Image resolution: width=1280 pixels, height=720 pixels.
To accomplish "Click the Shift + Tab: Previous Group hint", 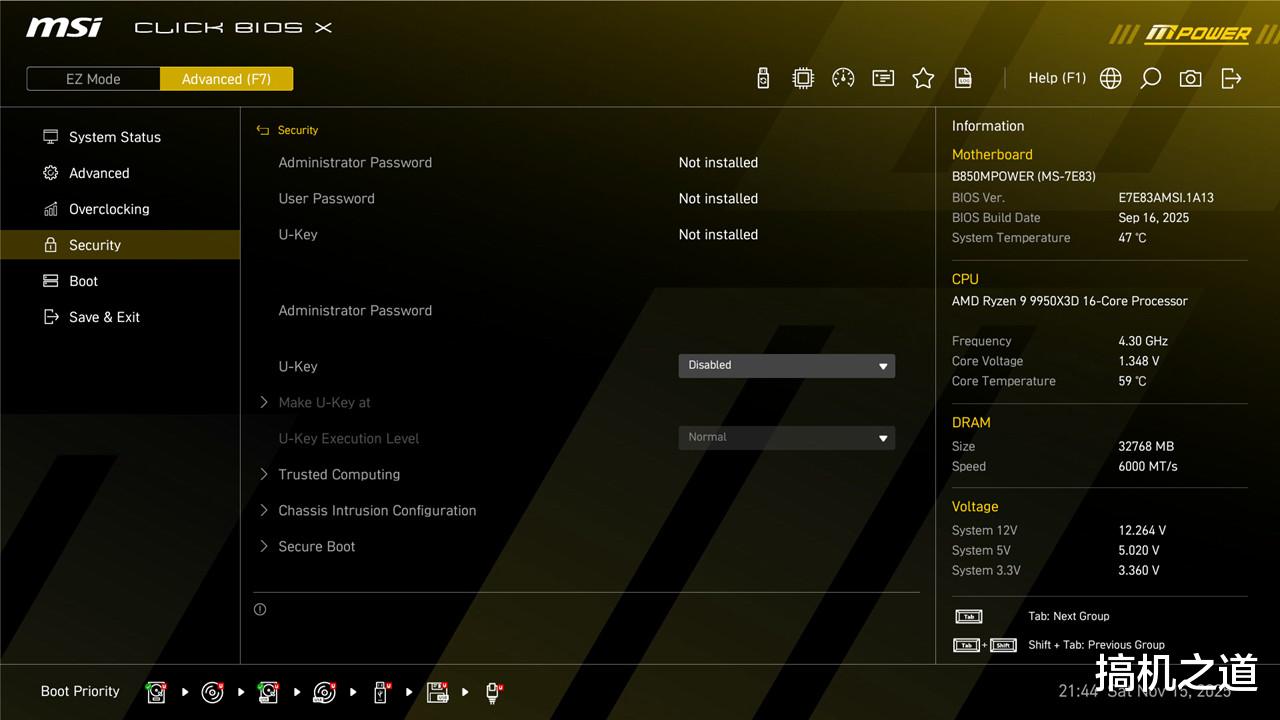I will click(x=1096, y=645).
